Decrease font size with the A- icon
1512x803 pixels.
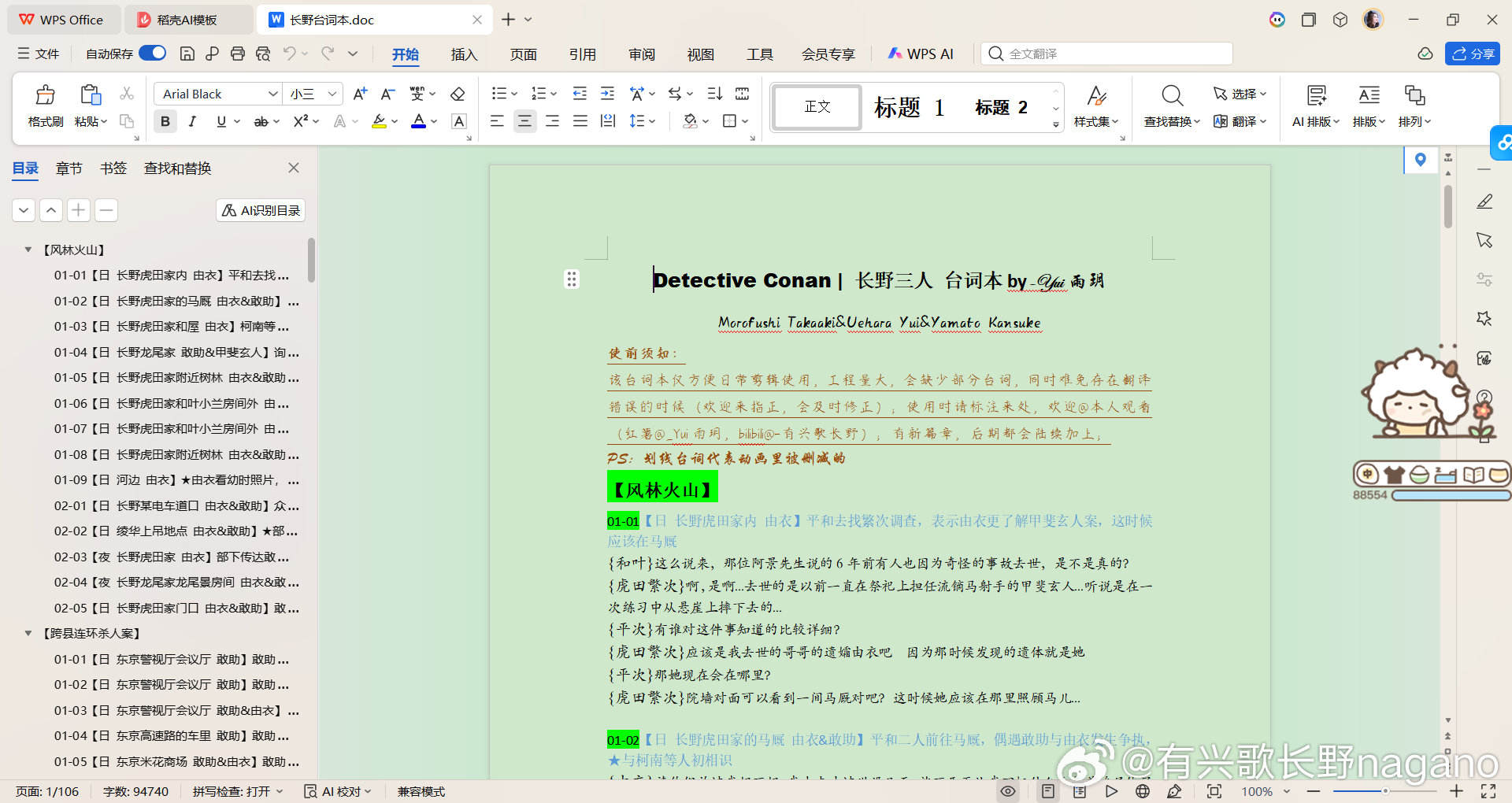387,94
